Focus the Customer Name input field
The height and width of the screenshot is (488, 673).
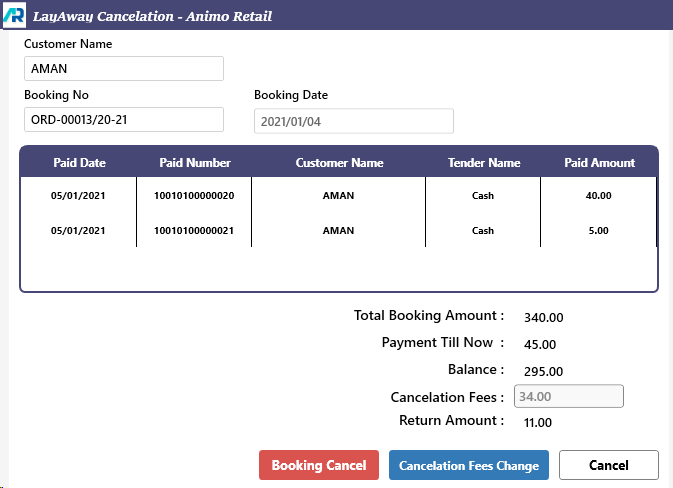(123, 69)
